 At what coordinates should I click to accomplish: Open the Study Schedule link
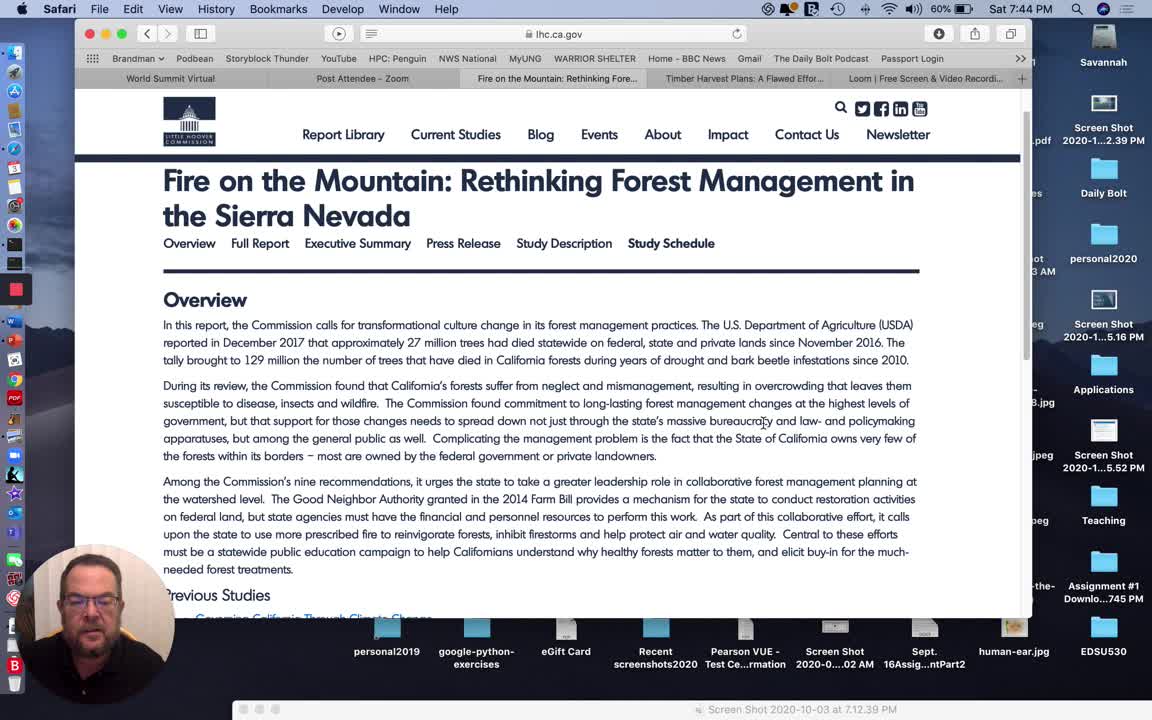tap(671, 244)
